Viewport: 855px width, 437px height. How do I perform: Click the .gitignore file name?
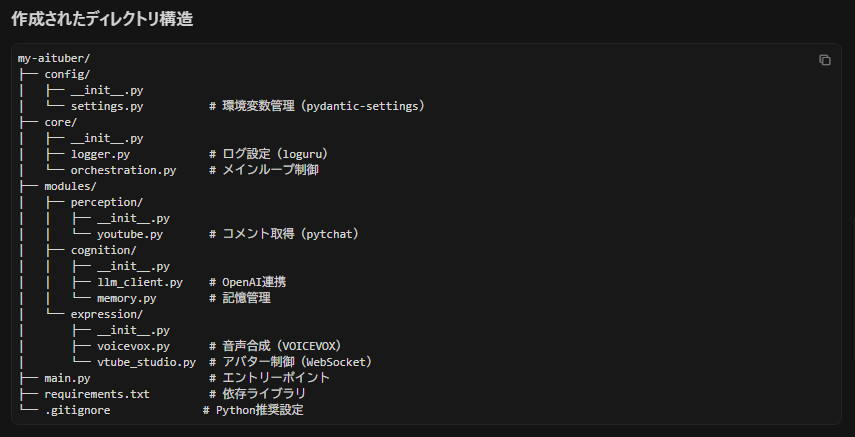coord(78,410)
